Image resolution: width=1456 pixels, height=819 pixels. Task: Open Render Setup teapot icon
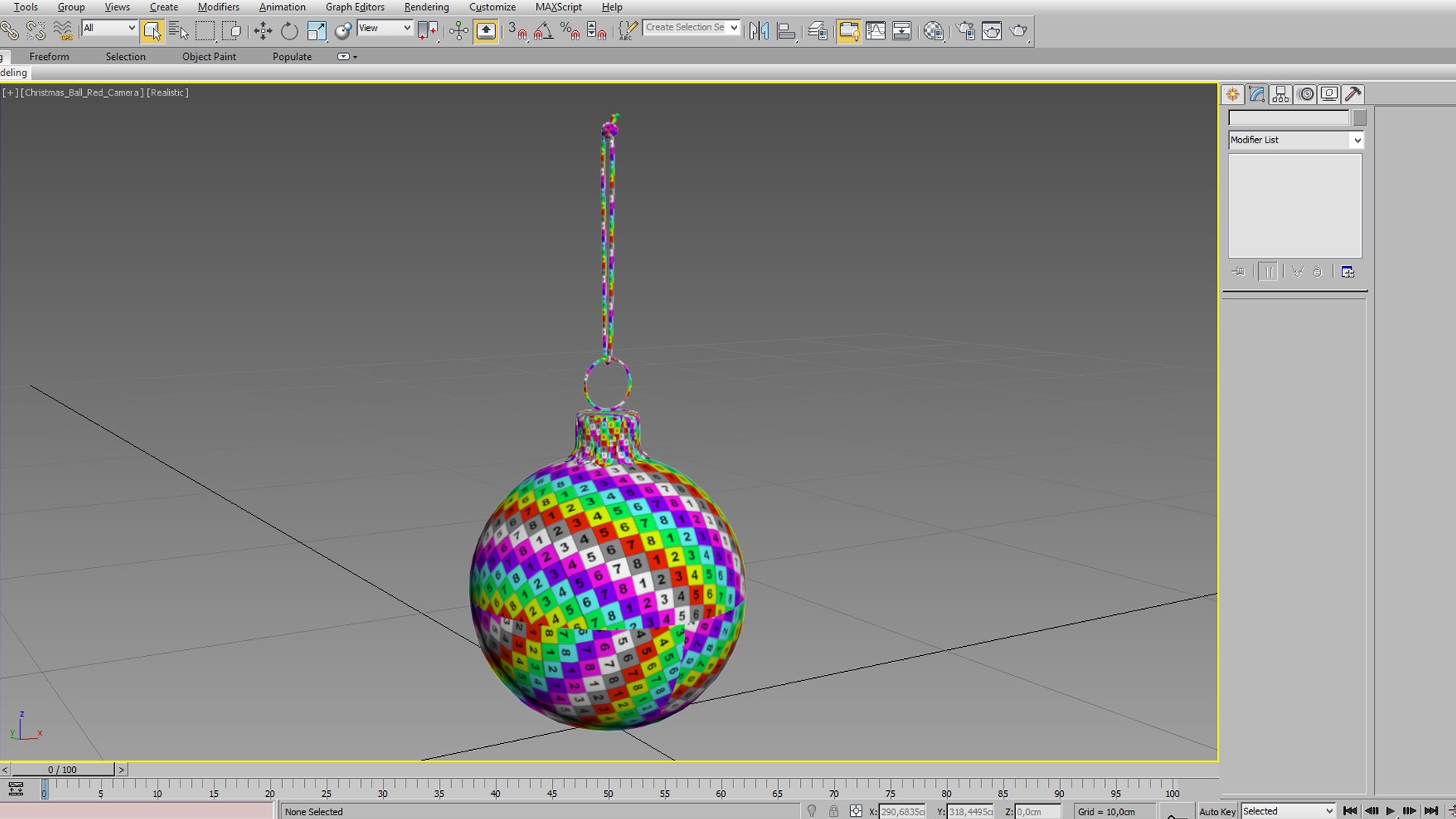[x=965, y=31]
